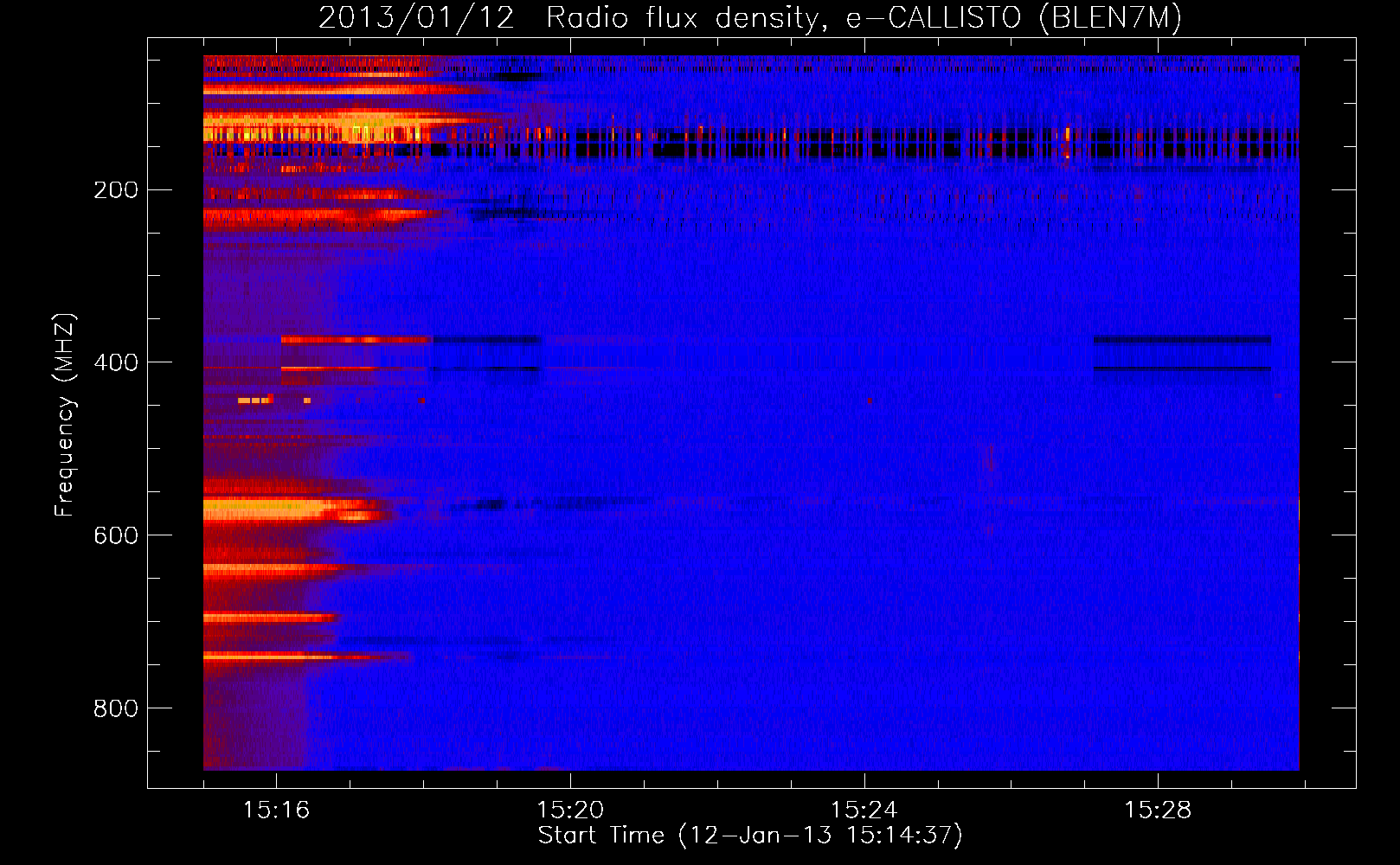Click the 15:16 time tick label
Viewport: 1400px width, 865px height.
(x=276, y=811)
